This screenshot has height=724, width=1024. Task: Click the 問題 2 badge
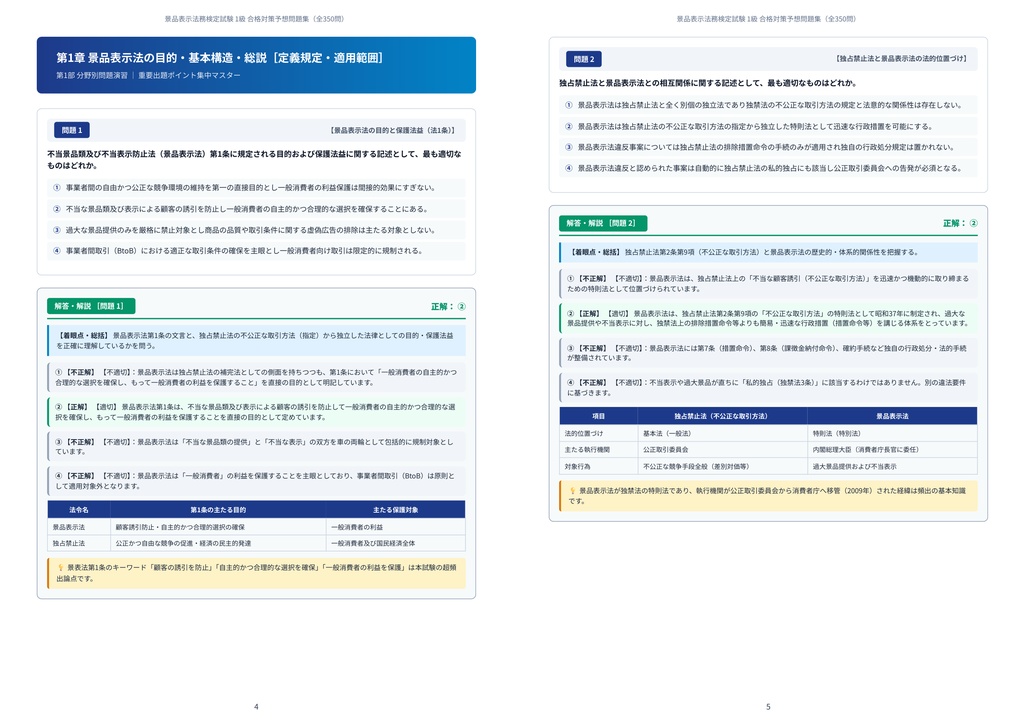584,59
